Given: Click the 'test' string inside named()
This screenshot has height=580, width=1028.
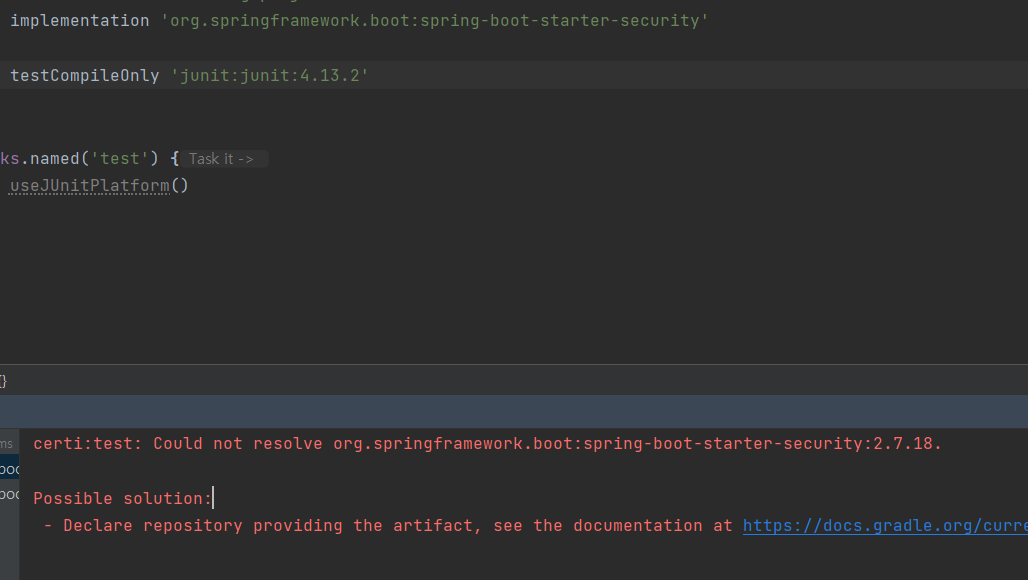Looking at the screenshot, I should point(120,158).
